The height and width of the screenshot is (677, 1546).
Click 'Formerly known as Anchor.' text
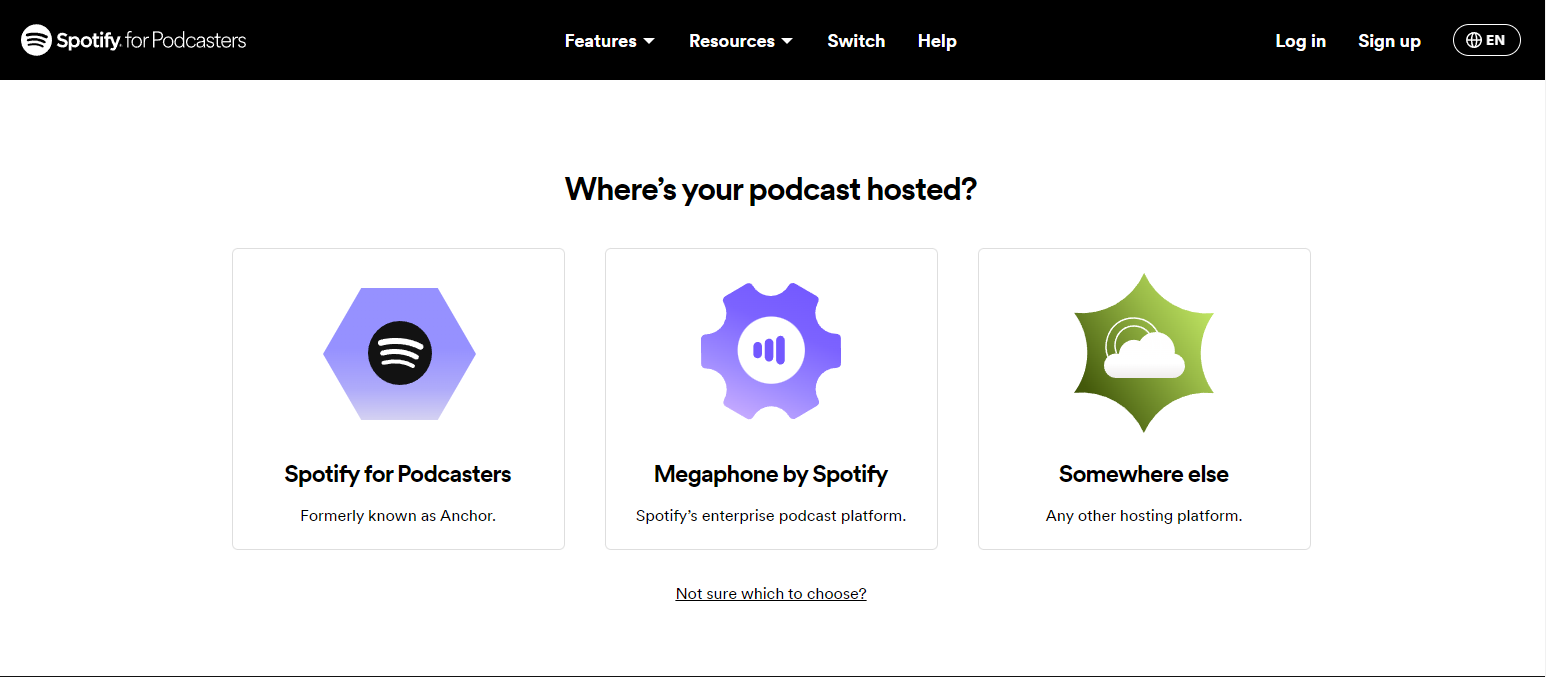tap(398, 516)
